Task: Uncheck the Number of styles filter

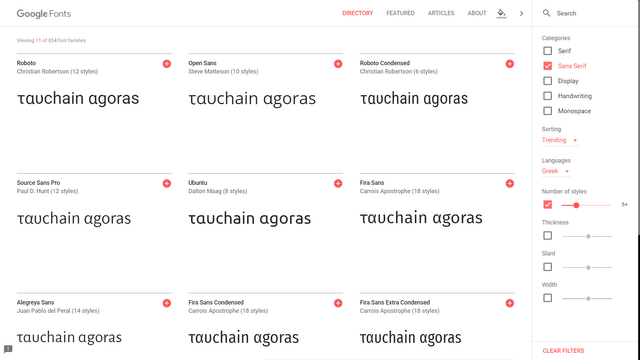Action: coord(547,204)
